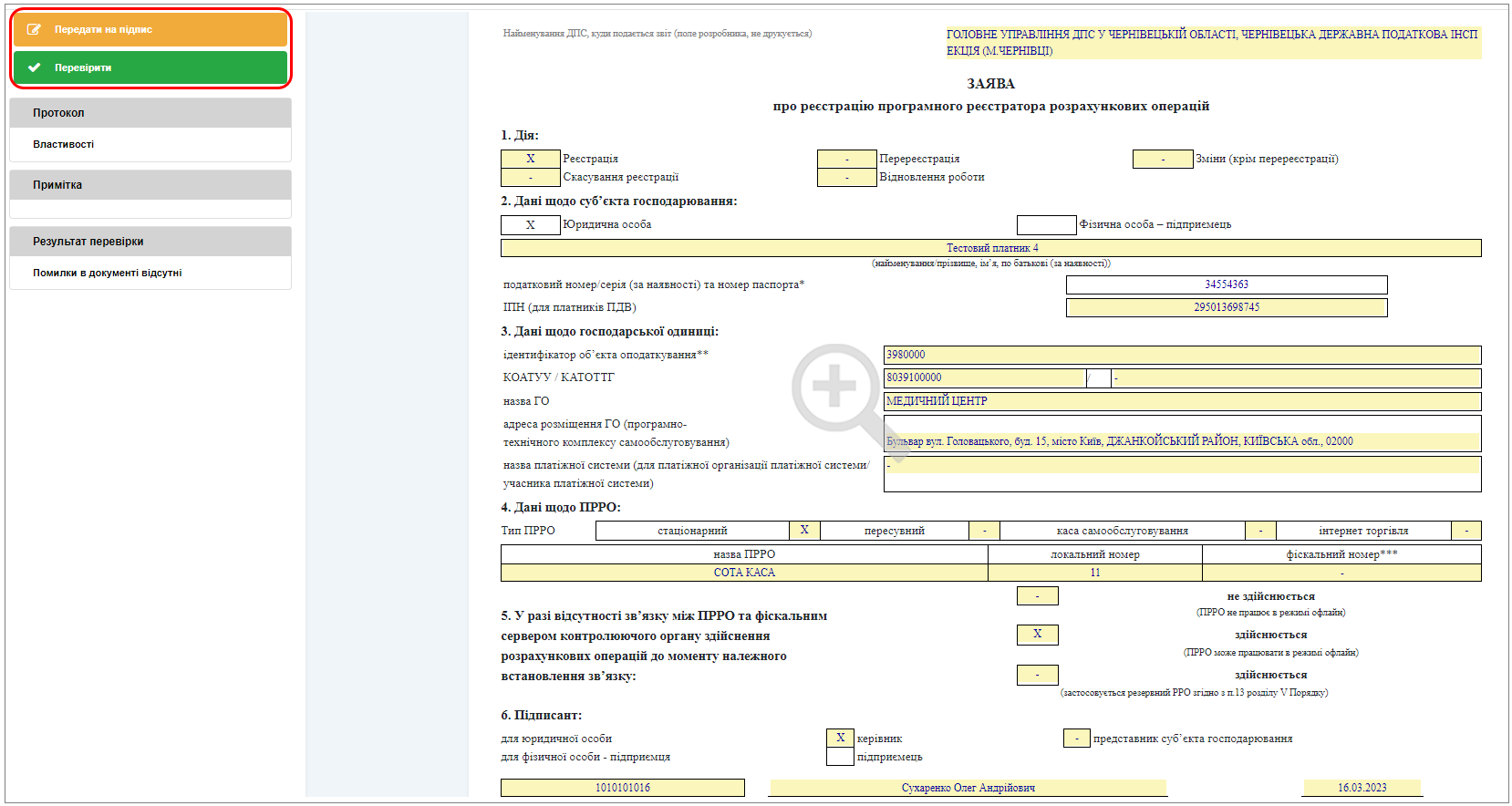Click the green 'Перевірити' button
This screenshot has width=1512, height=806.
[150, 67]
